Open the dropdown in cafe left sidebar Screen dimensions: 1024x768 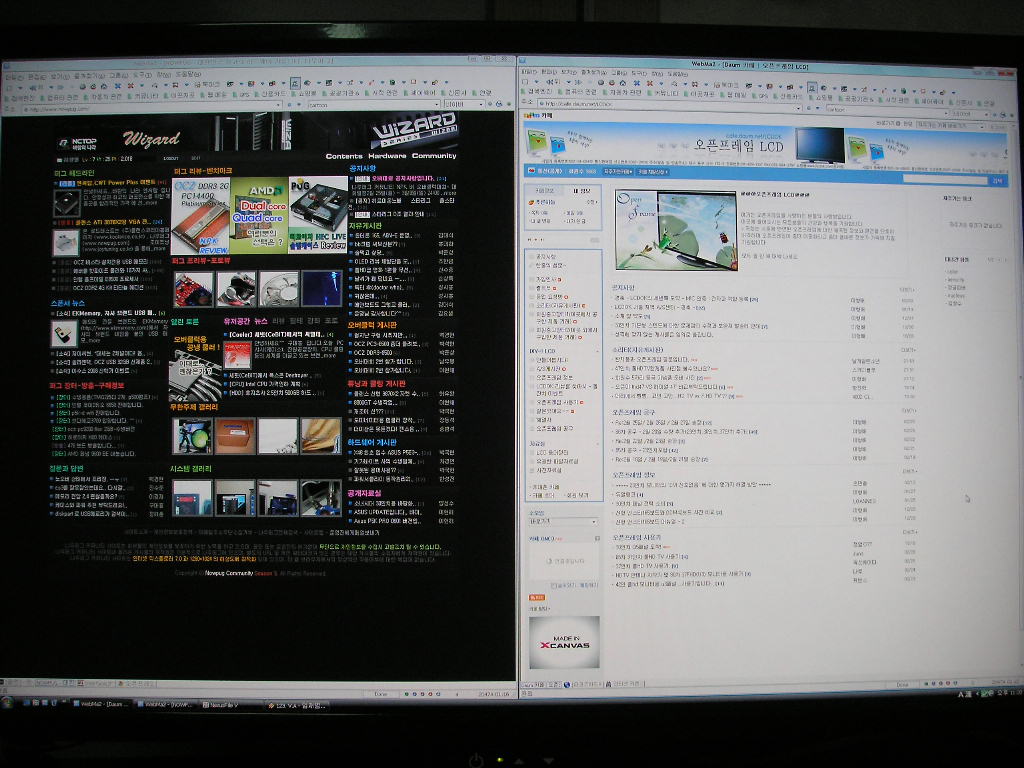point(562,522)
